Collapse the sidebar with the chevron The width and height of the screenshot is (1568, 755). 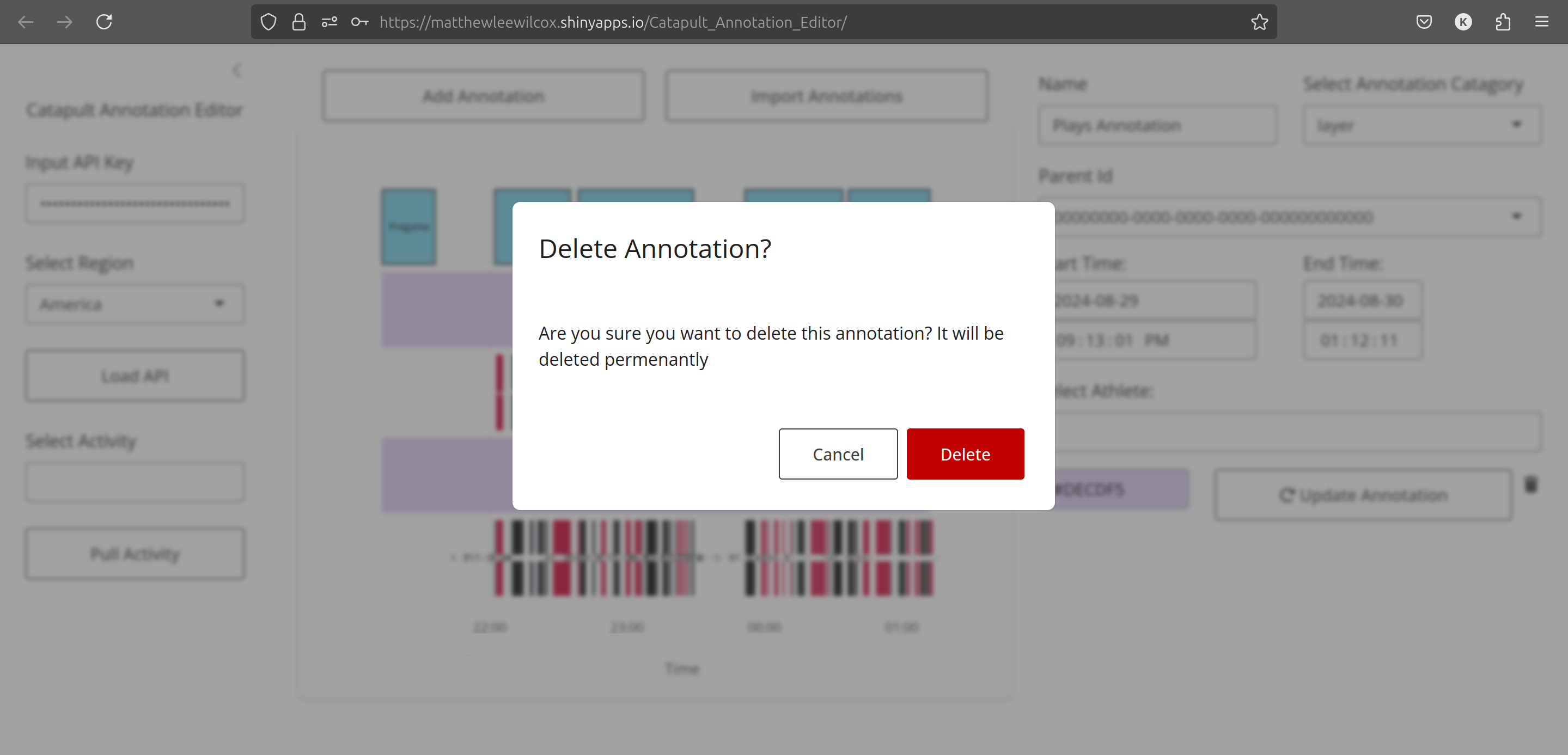pos(237,70)
